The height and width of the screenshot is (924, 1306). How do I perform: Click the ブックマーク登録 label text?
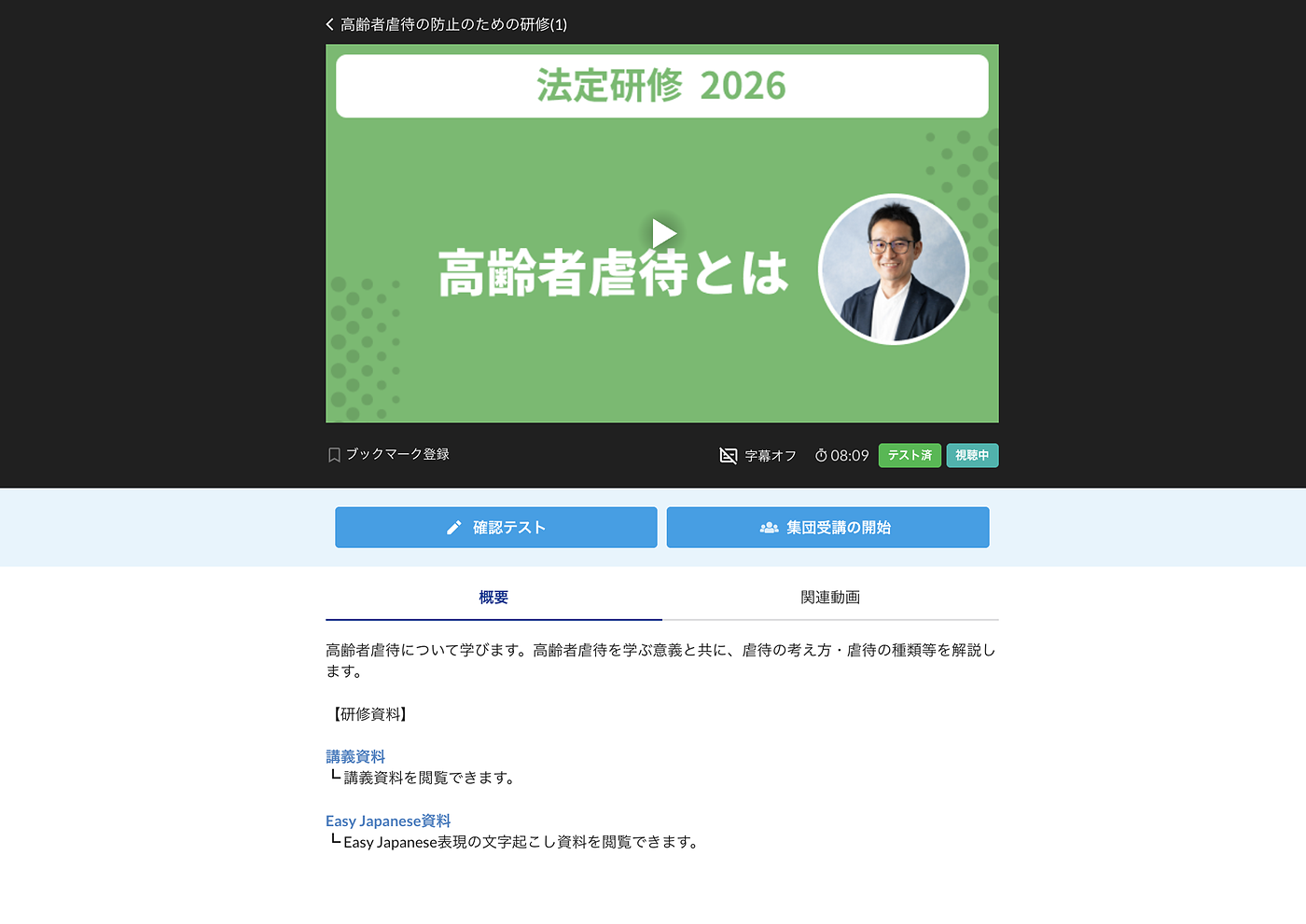pyautogui.click(x=397, y=454)
